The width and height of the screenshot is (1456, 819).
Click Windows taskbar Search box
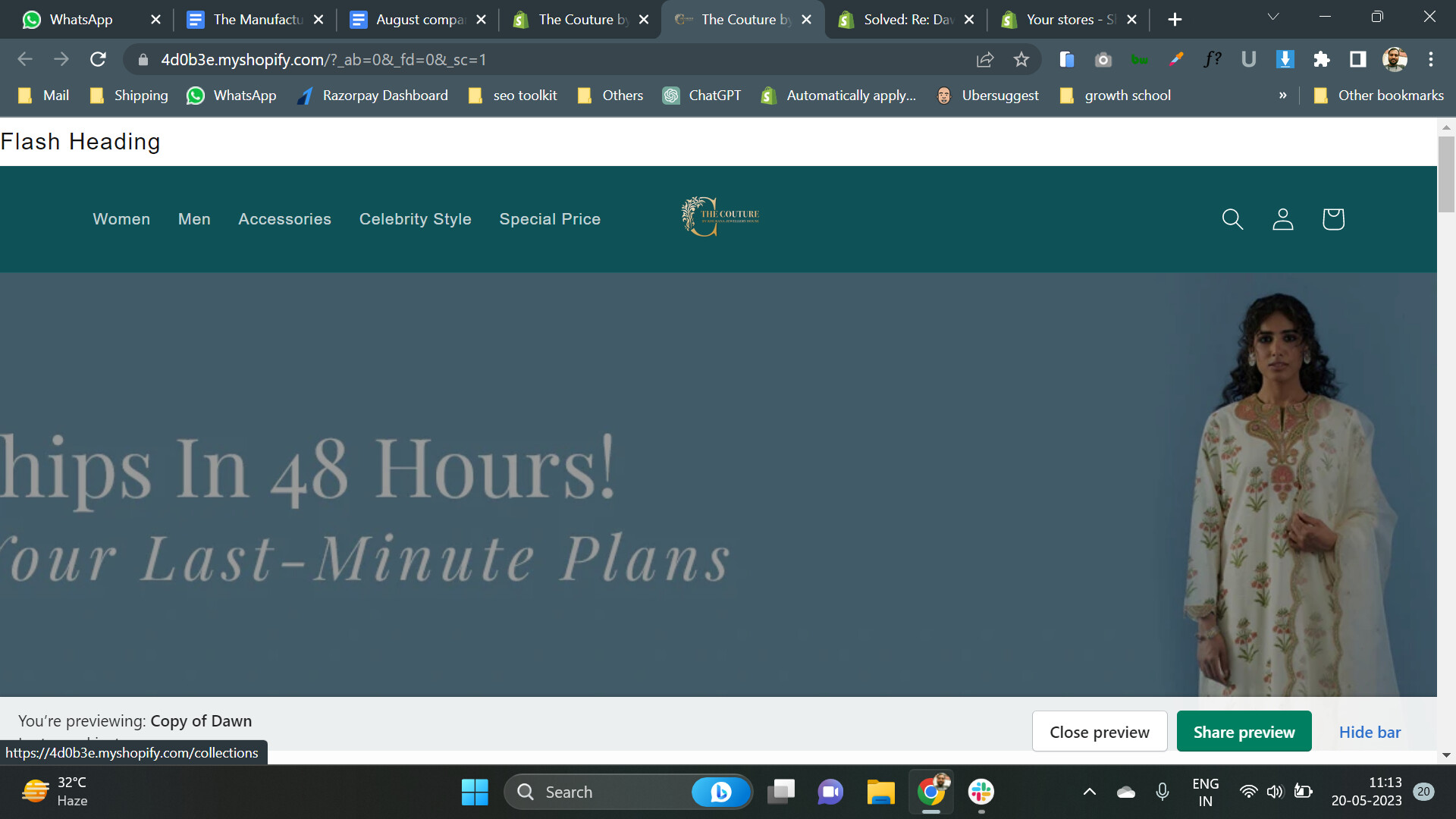click(x=628, y=792)
